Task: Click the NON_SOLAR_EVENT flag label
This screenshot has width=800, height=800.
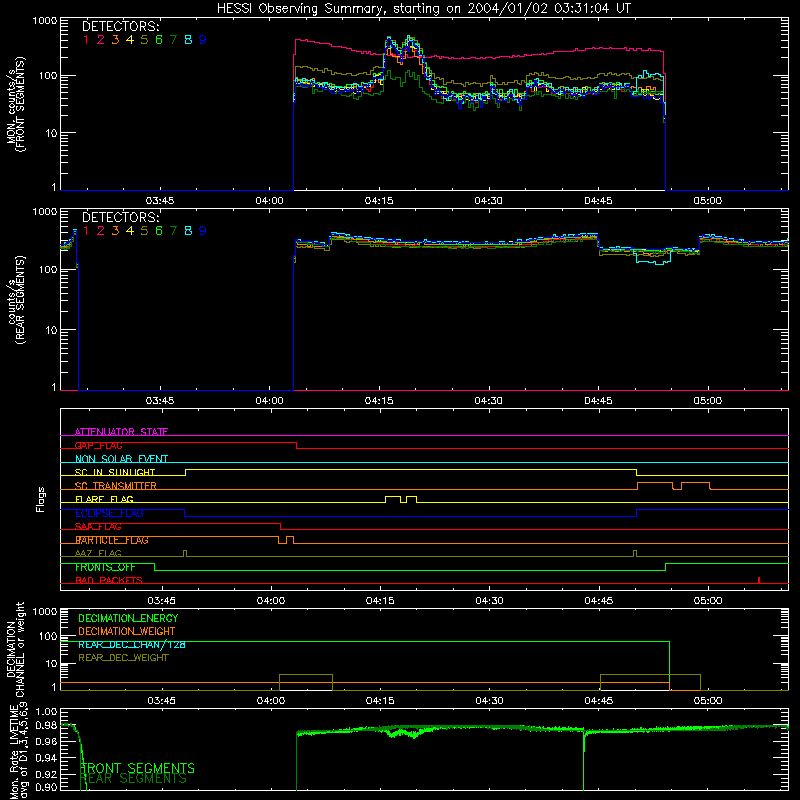Action: [x=121, y=459]
